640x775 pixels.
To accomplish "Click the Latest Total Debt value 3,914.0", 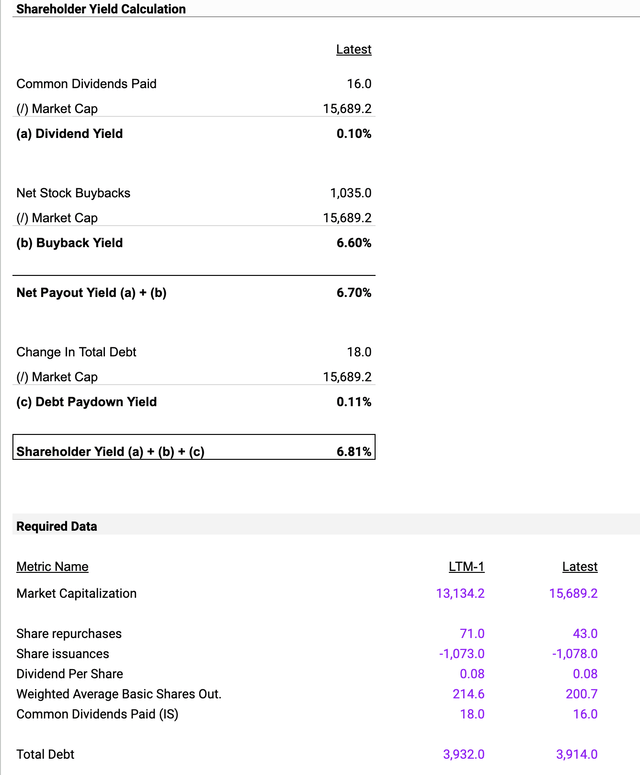I will [x=576, y=754].
